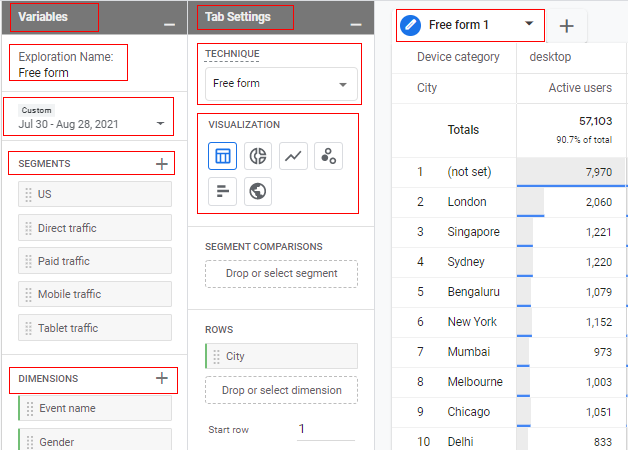Add a new tab with plus button
628x450 pixels.
566,26
